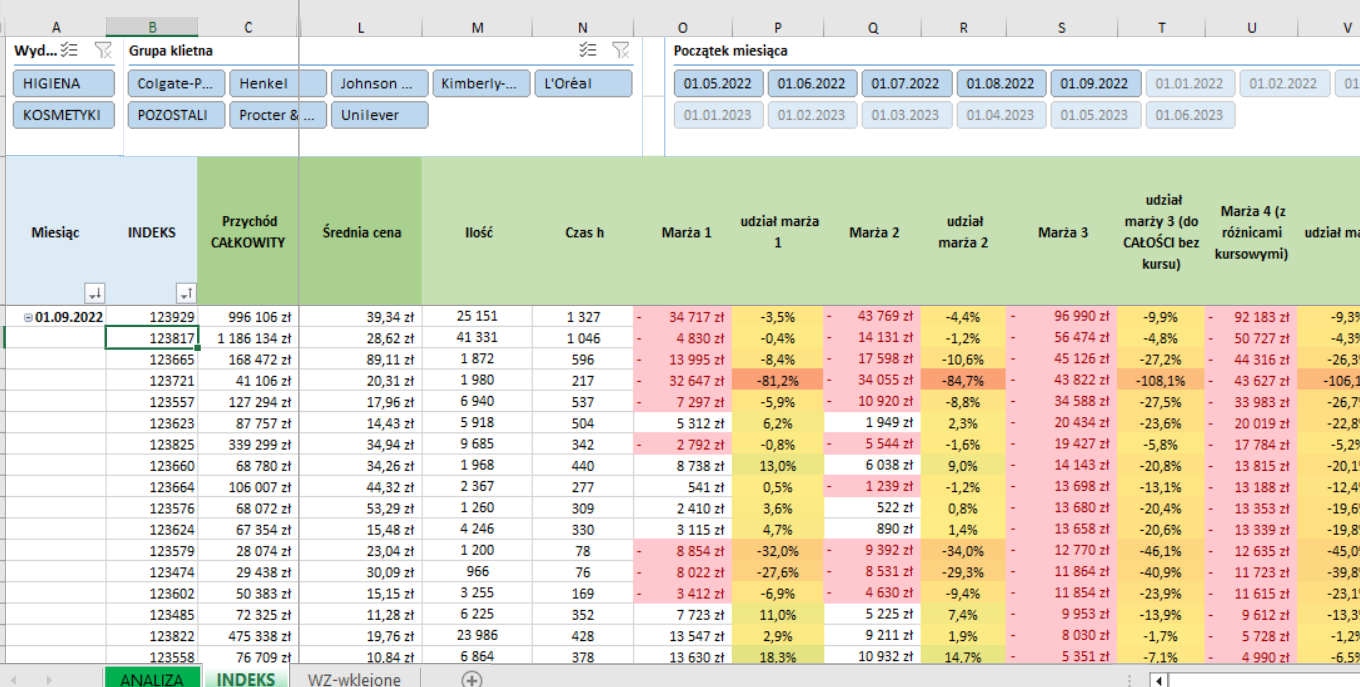
Task: Enable multi-select in the Wyd slicer
Action: click(x=69, y=50)
